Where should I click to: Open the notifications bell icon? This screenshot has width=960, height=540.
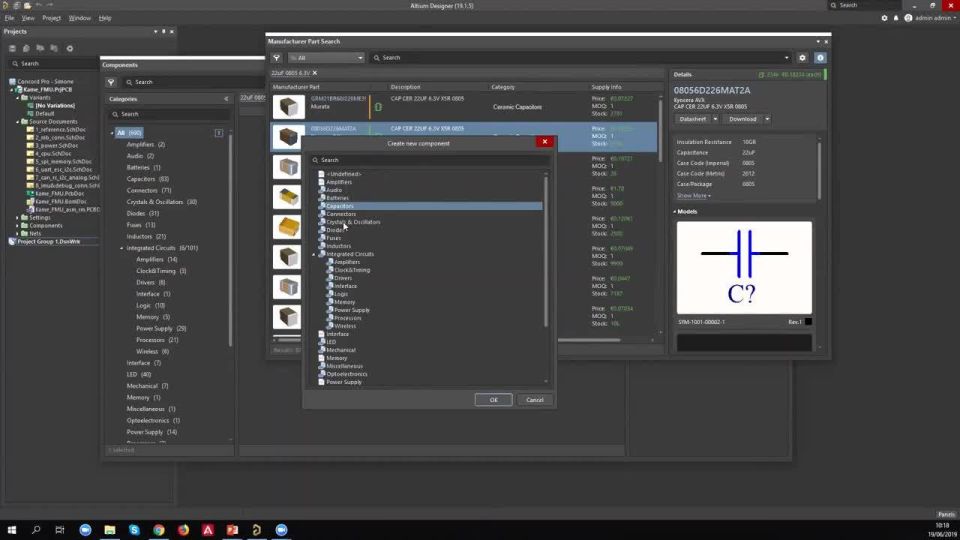point(896,18)
